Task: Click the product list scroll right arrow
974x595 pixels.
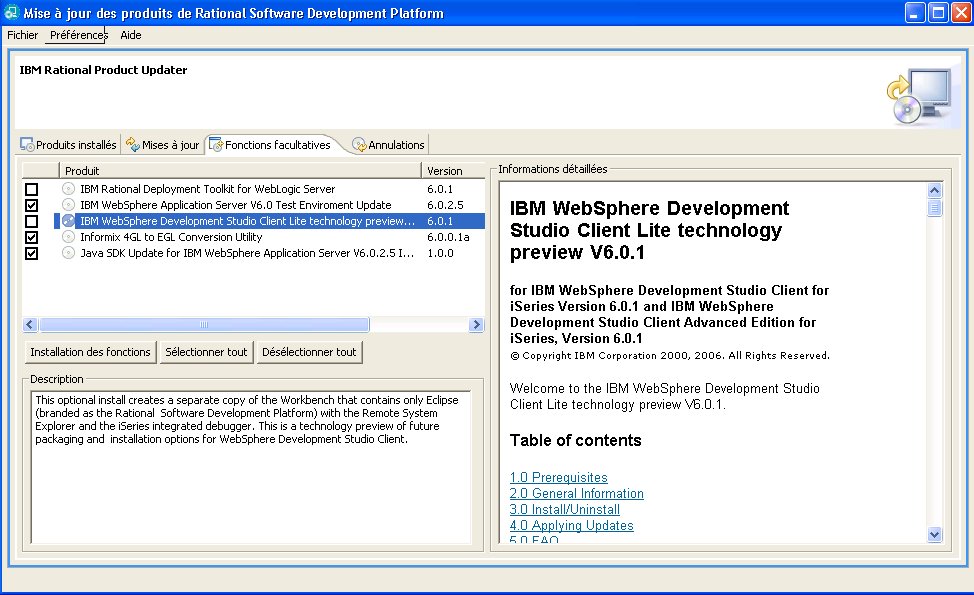Action: pos(476,325)
